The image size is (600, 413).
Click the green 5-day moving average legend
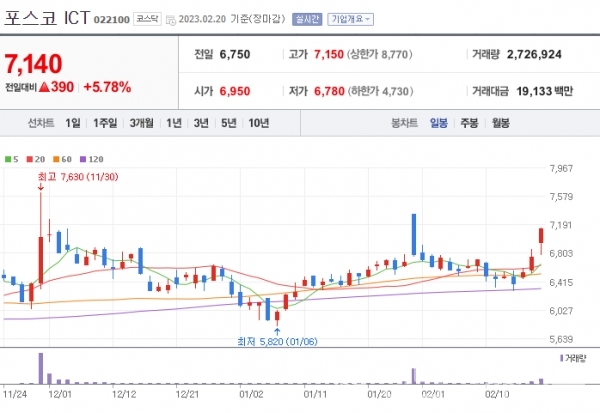[x=10, y=159]
